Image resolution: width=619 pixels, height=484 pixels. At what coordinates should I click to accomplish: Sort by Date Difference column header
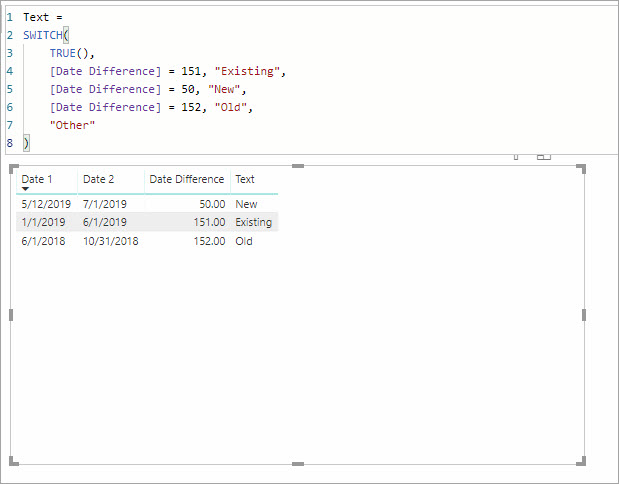click(x=186, y=179)
